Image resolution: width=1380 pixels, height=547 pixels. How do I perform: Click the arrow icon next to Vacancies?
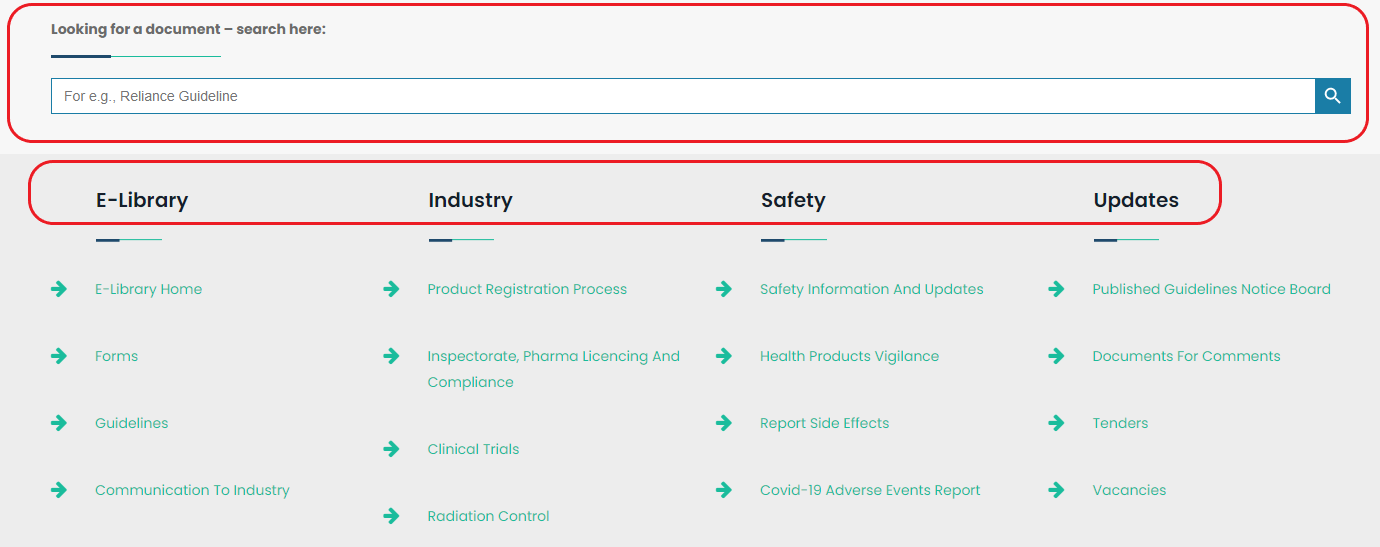tap(1056, 490)
